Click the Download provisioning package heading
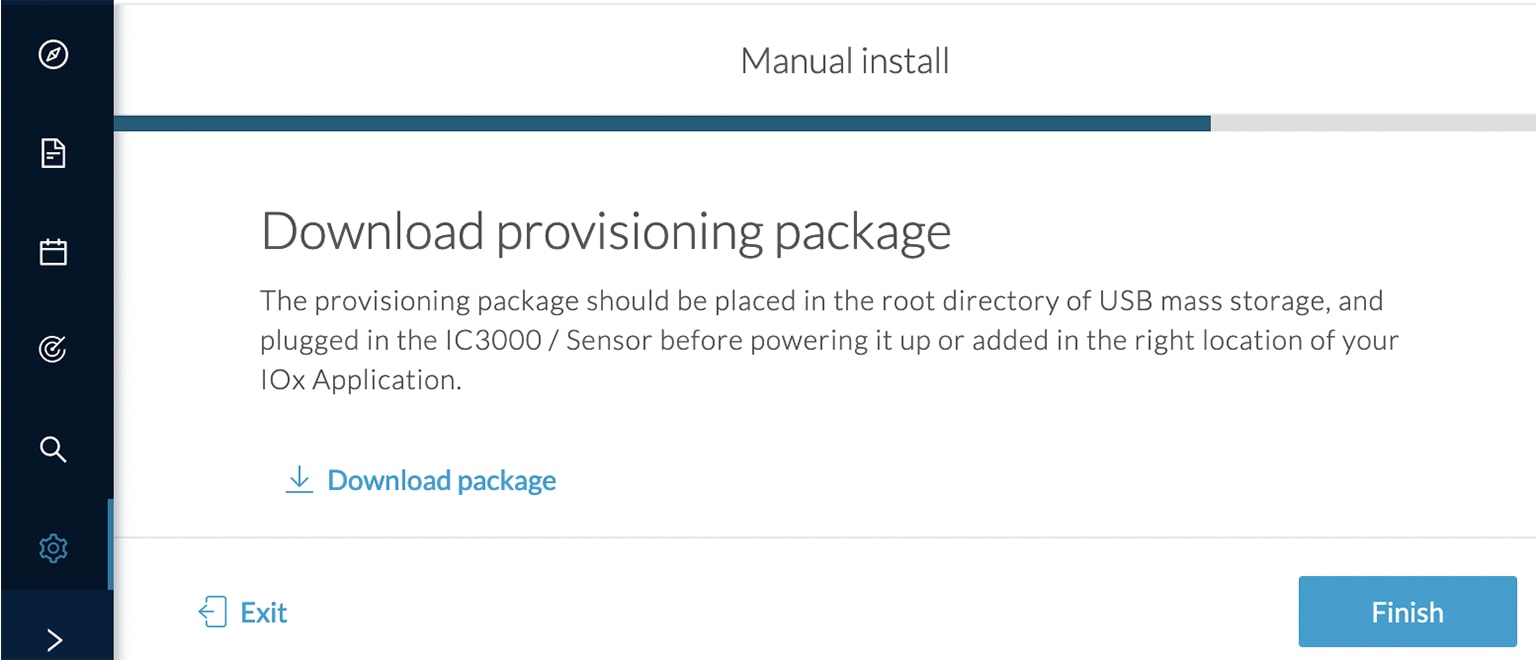This screenshot has height=660, width=1536. pos(606,231)
